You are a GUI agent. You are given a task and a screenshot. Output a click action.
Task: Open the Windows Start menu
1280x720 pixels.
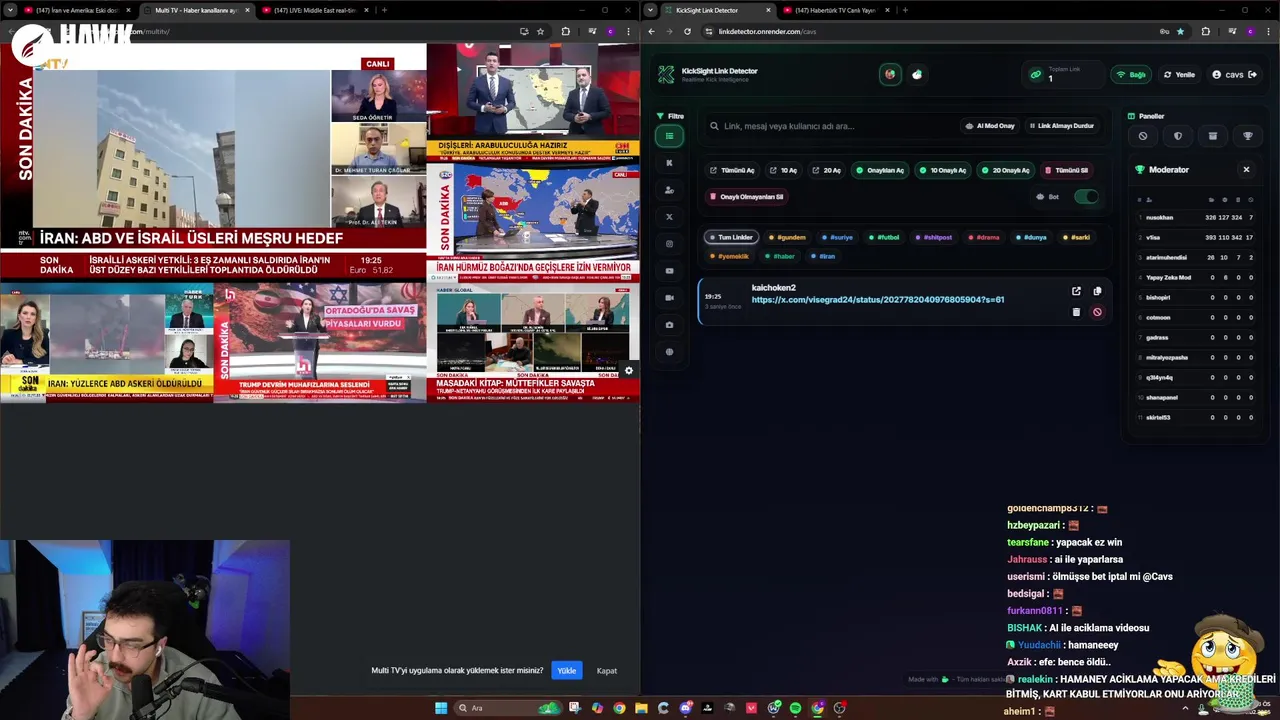441,708
